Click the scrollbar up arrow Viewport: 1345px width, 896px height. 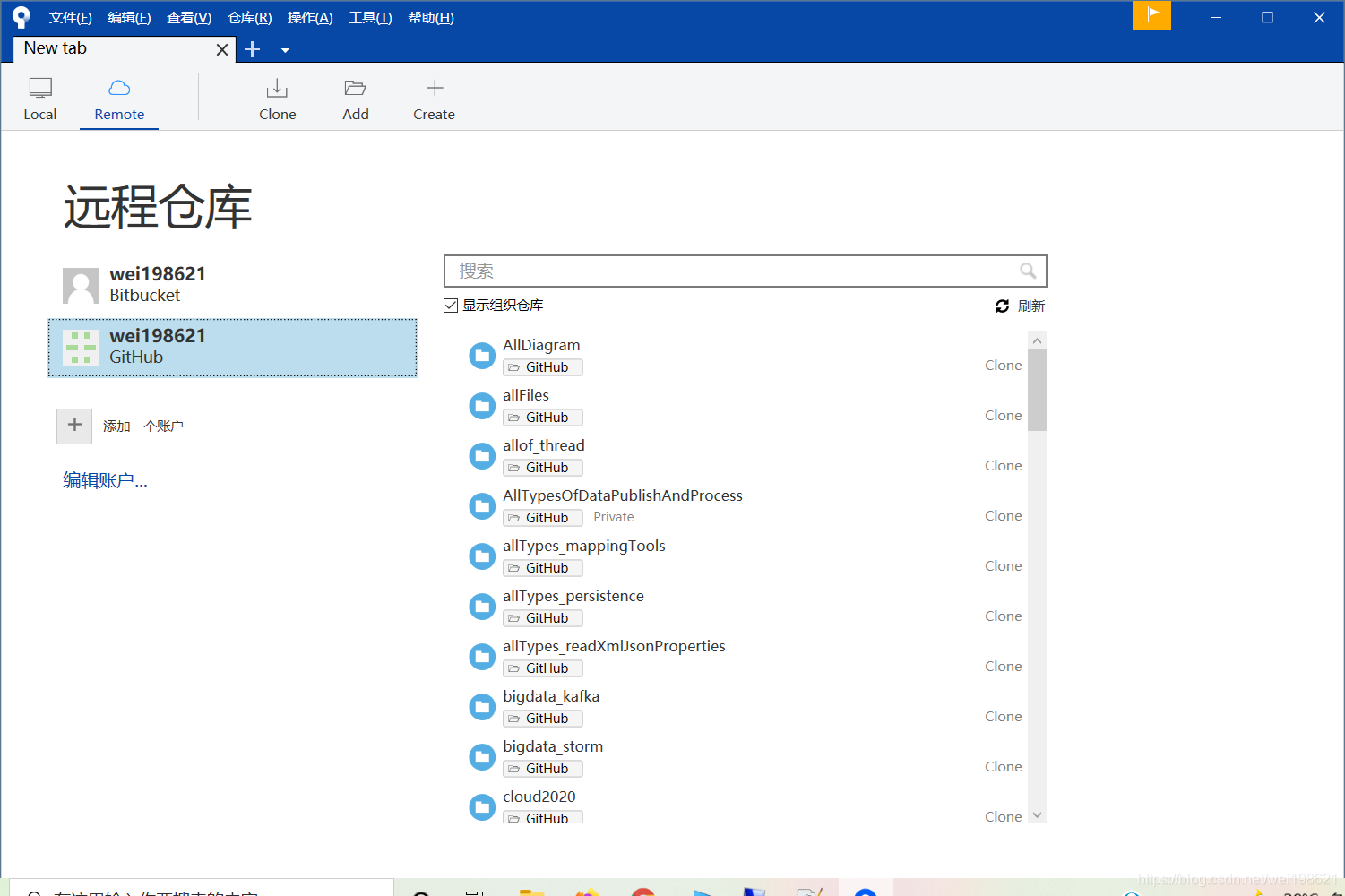pyautogui.click(x=1037, y=340)
